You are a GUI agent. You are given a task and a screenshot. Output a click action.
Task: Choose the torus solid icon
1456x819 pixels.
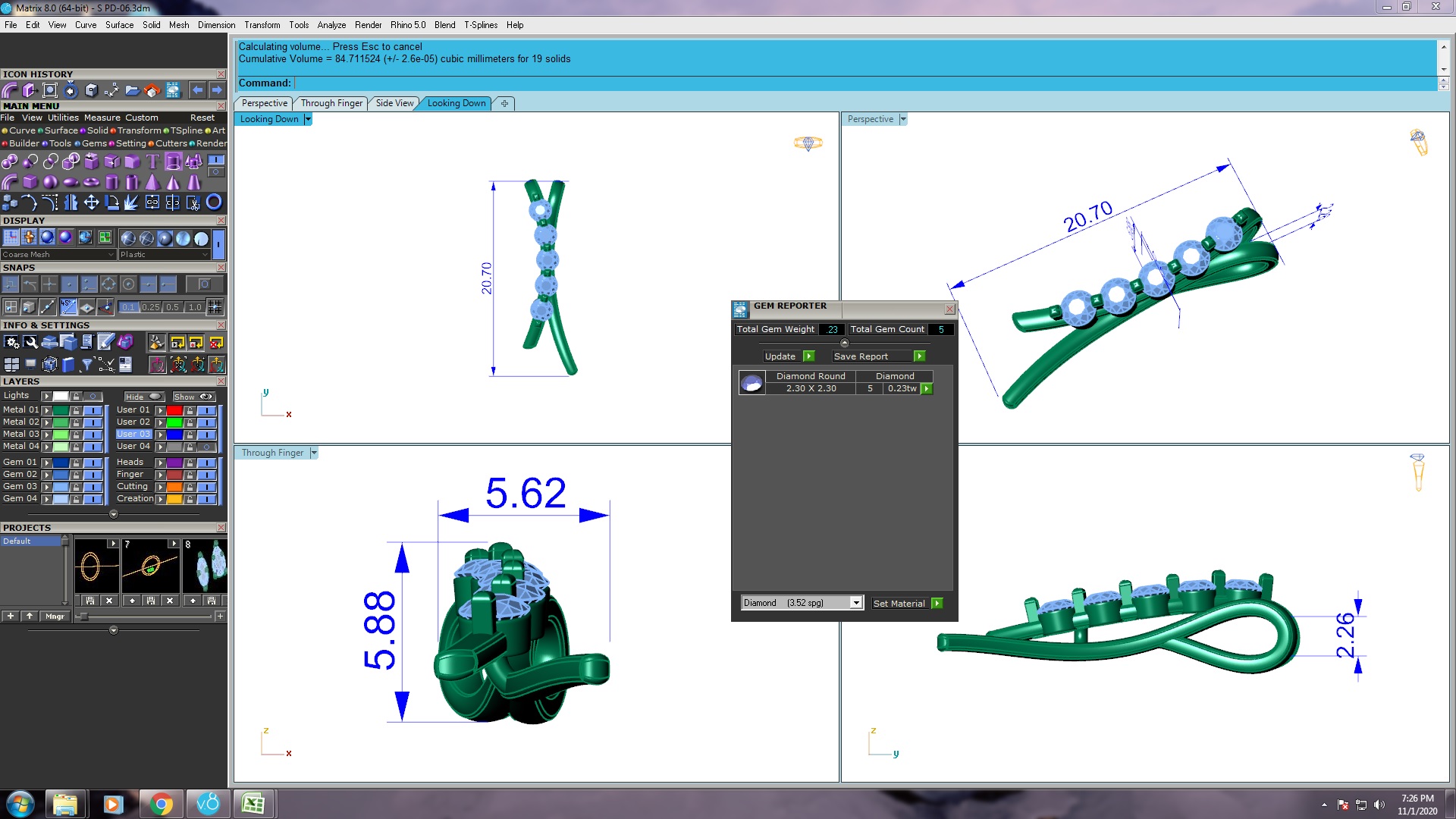[91, 182]
